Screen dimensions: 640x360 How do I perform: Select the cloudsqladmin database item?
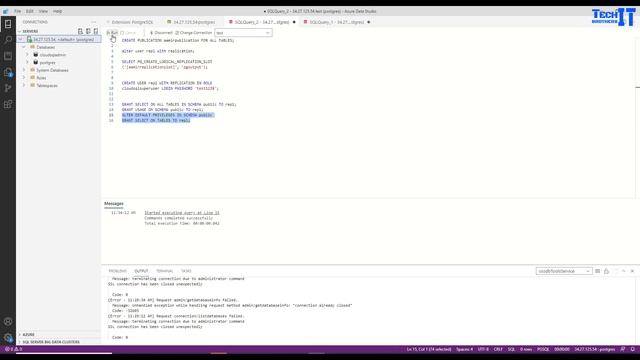[x=53, y=55]
